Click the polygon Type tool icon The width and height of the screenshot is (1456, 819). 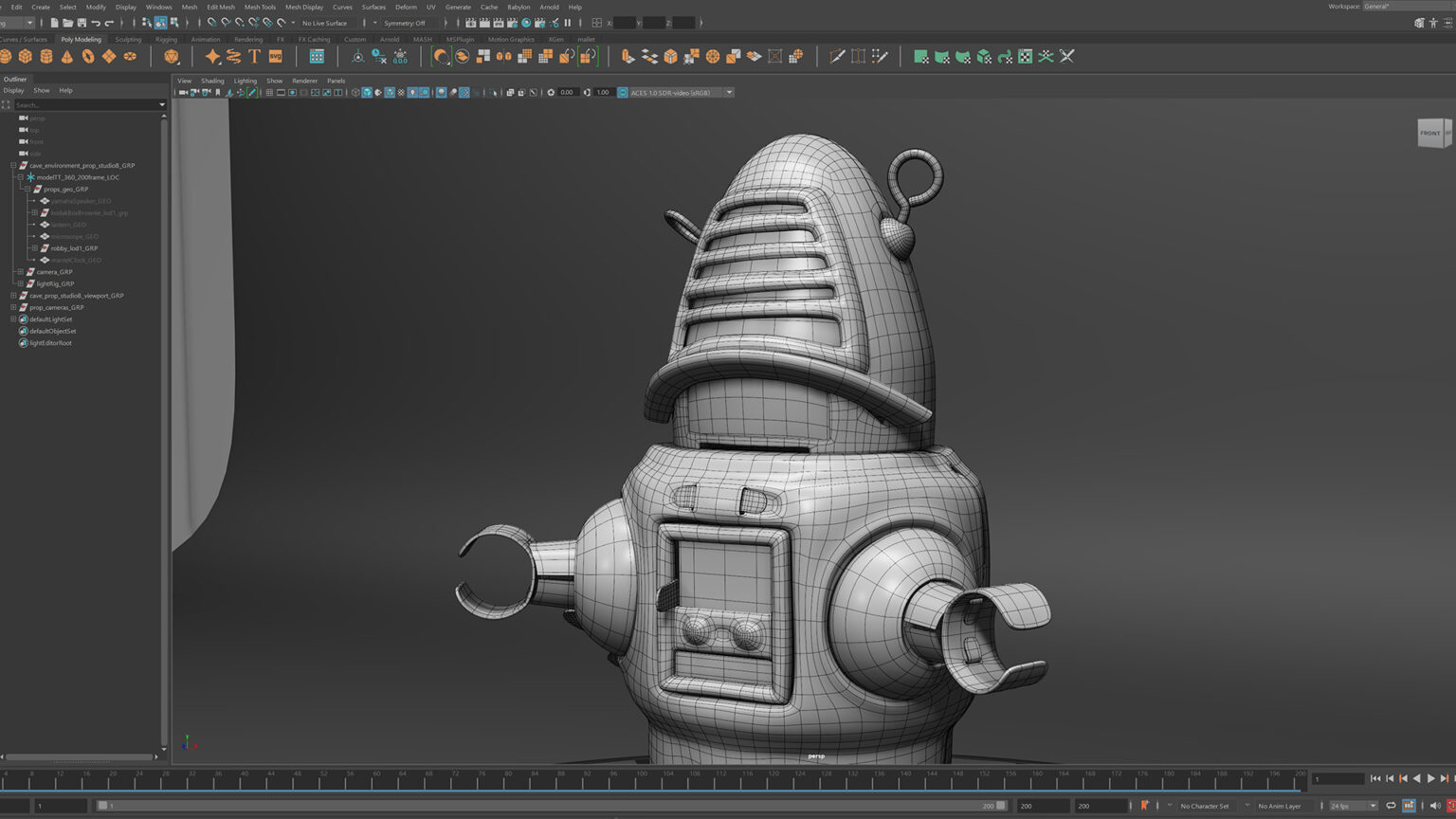pyautogui.click(x=254, y=57)
